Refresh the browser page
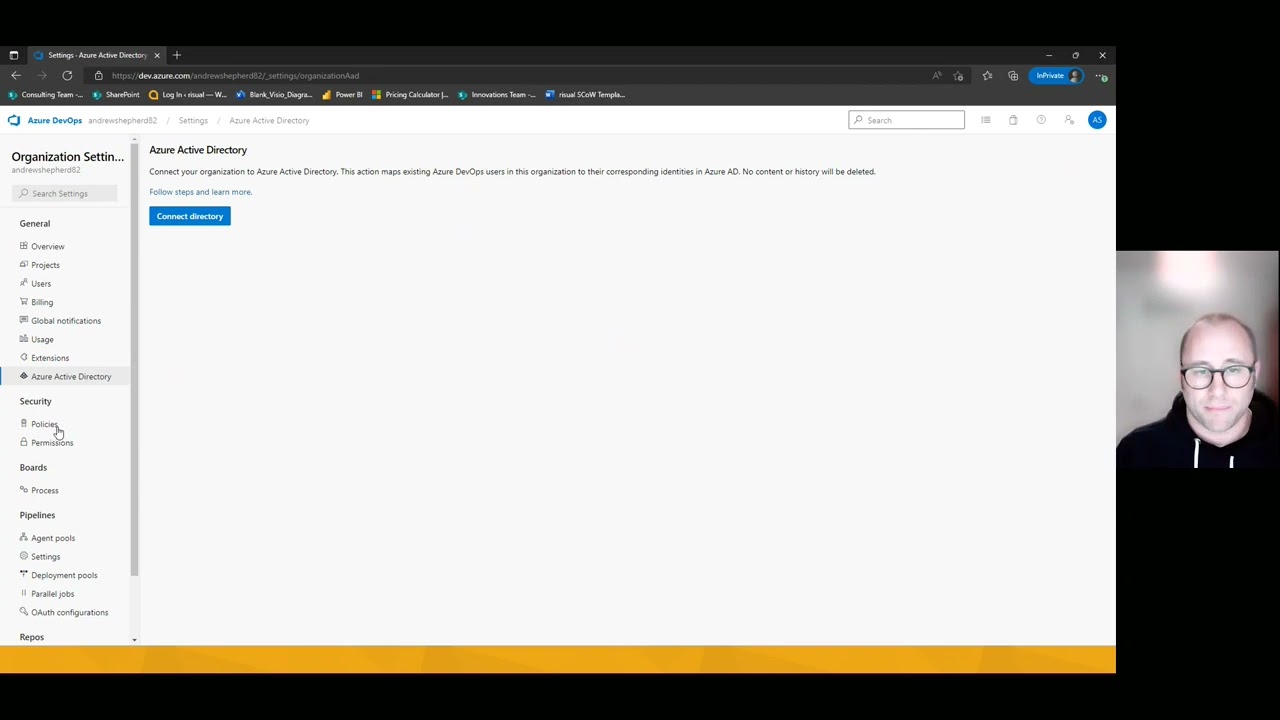 [x=67, y=76]
